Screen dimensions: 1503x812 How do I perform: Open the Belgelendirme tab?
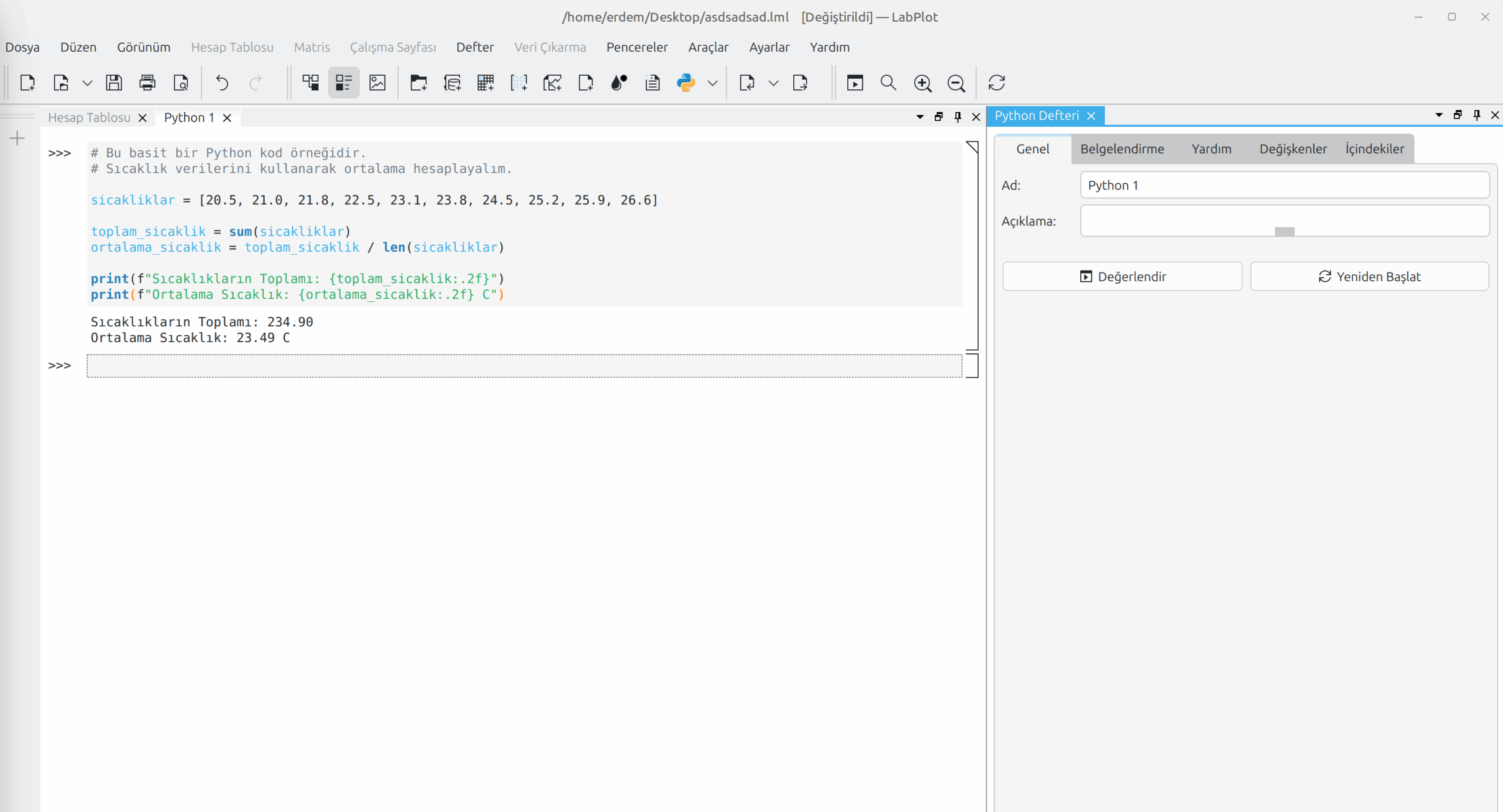[x=1122, y=149]
